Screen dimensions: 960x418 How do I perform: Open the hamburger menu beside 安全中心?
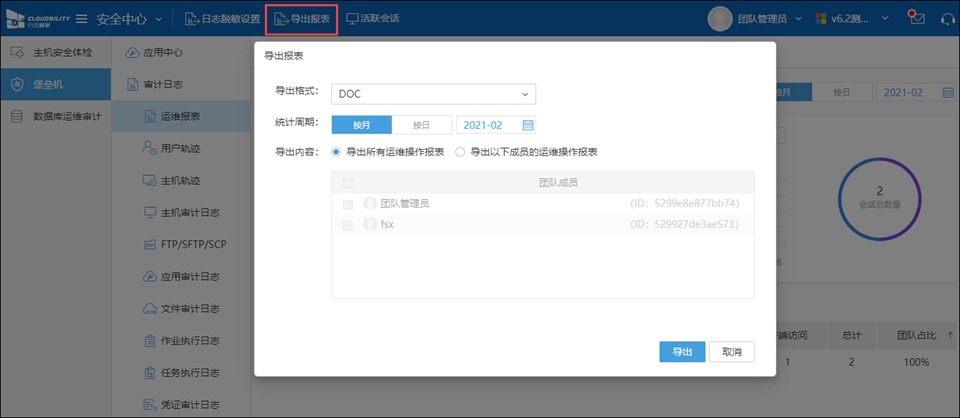(x=81, y=19)
